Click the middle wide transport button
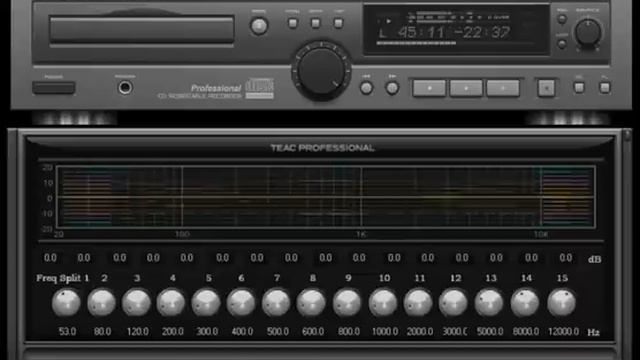The height and width of the screenshot is (360, 640). point(466,88)
